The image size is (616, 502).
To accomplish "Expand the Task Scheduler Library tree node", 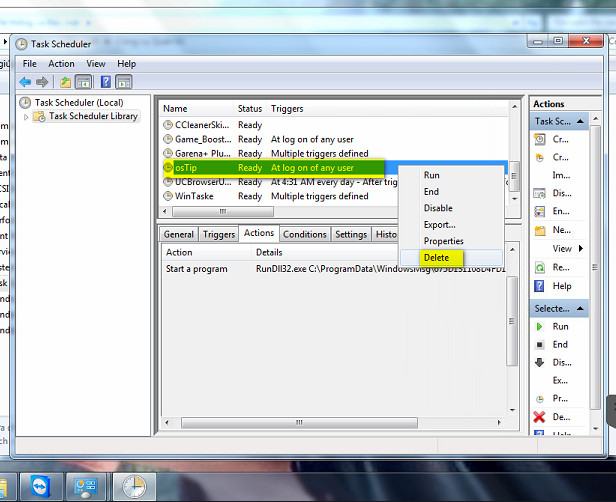I will (x=27, y=117).
